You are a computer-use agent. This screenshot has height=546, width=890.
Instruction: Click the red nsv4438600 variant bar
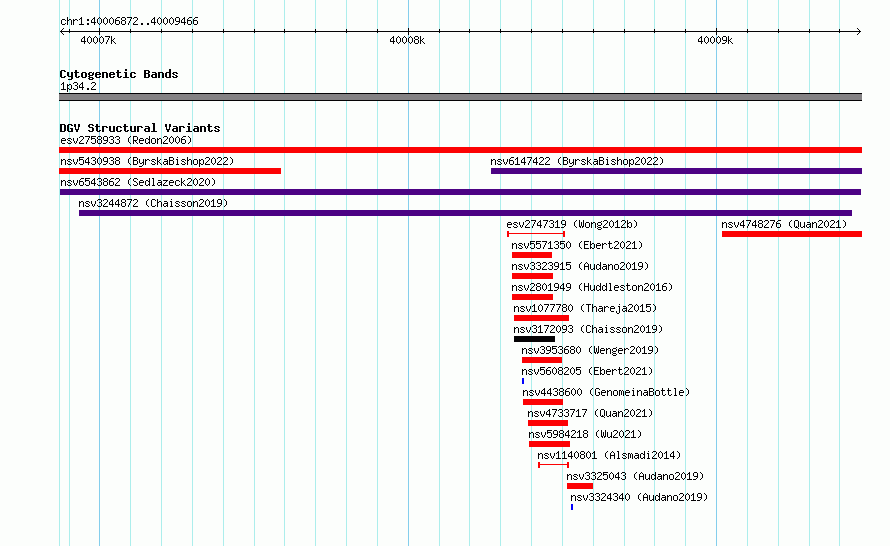pyautogui.click(x=543, y=402)
